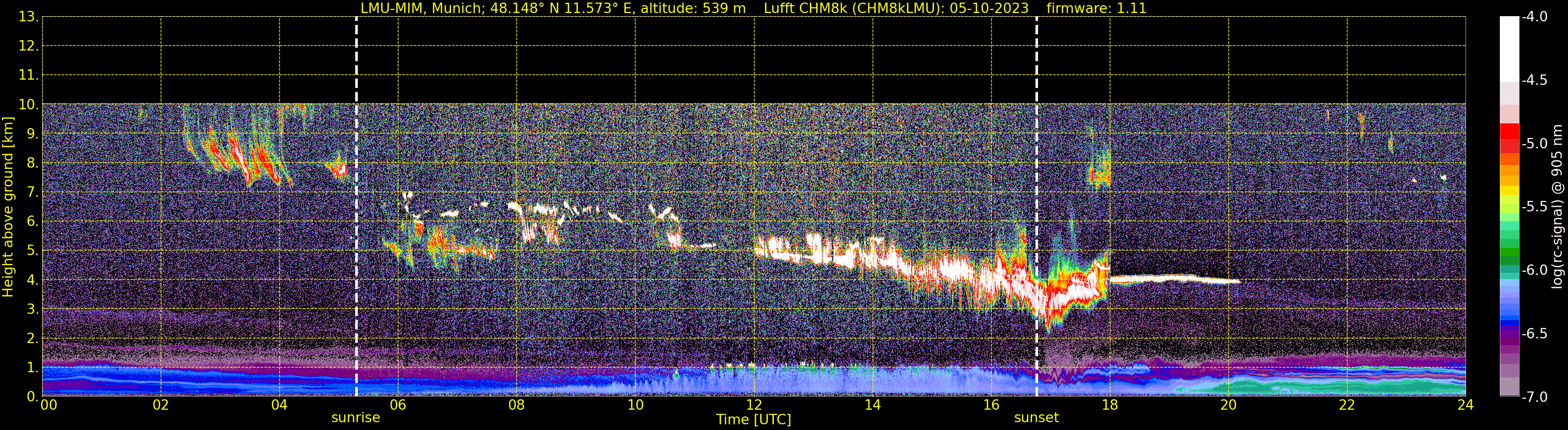Click the 'Lufft CHM8k (CHM8kLMU): 05-10-2023' title text
This screenshot has height=430, width=1568.
(x=896, y=8)
